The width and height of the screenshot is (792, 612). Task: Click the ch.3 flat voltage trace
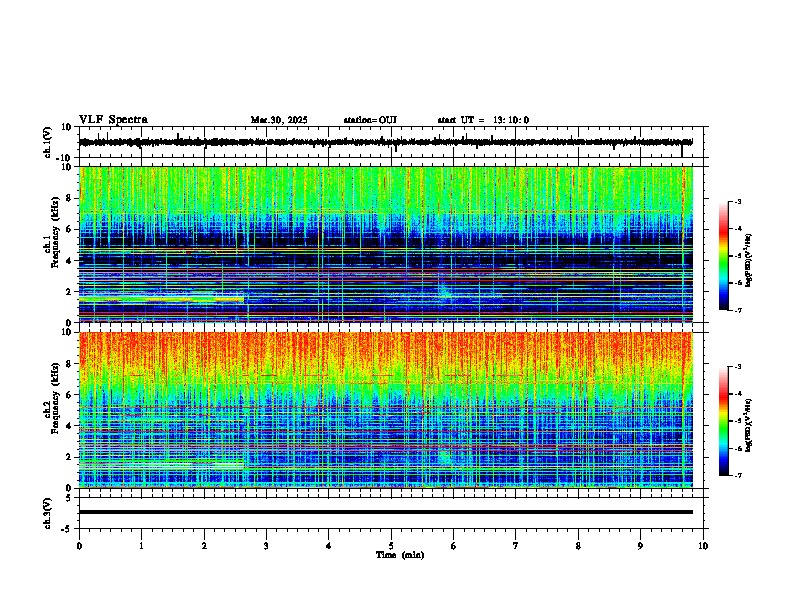386,512
